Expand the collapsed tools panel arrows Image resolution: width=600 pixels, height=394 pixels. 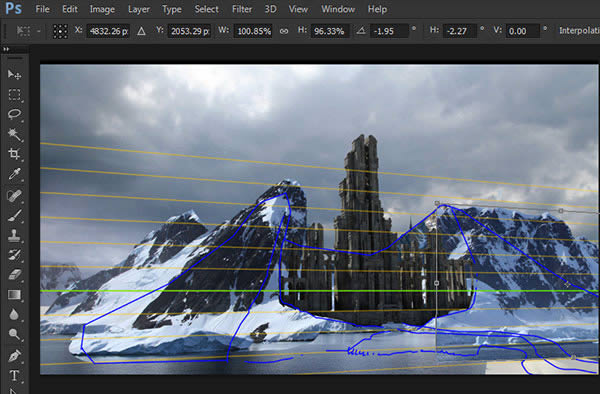coord(6,49)
